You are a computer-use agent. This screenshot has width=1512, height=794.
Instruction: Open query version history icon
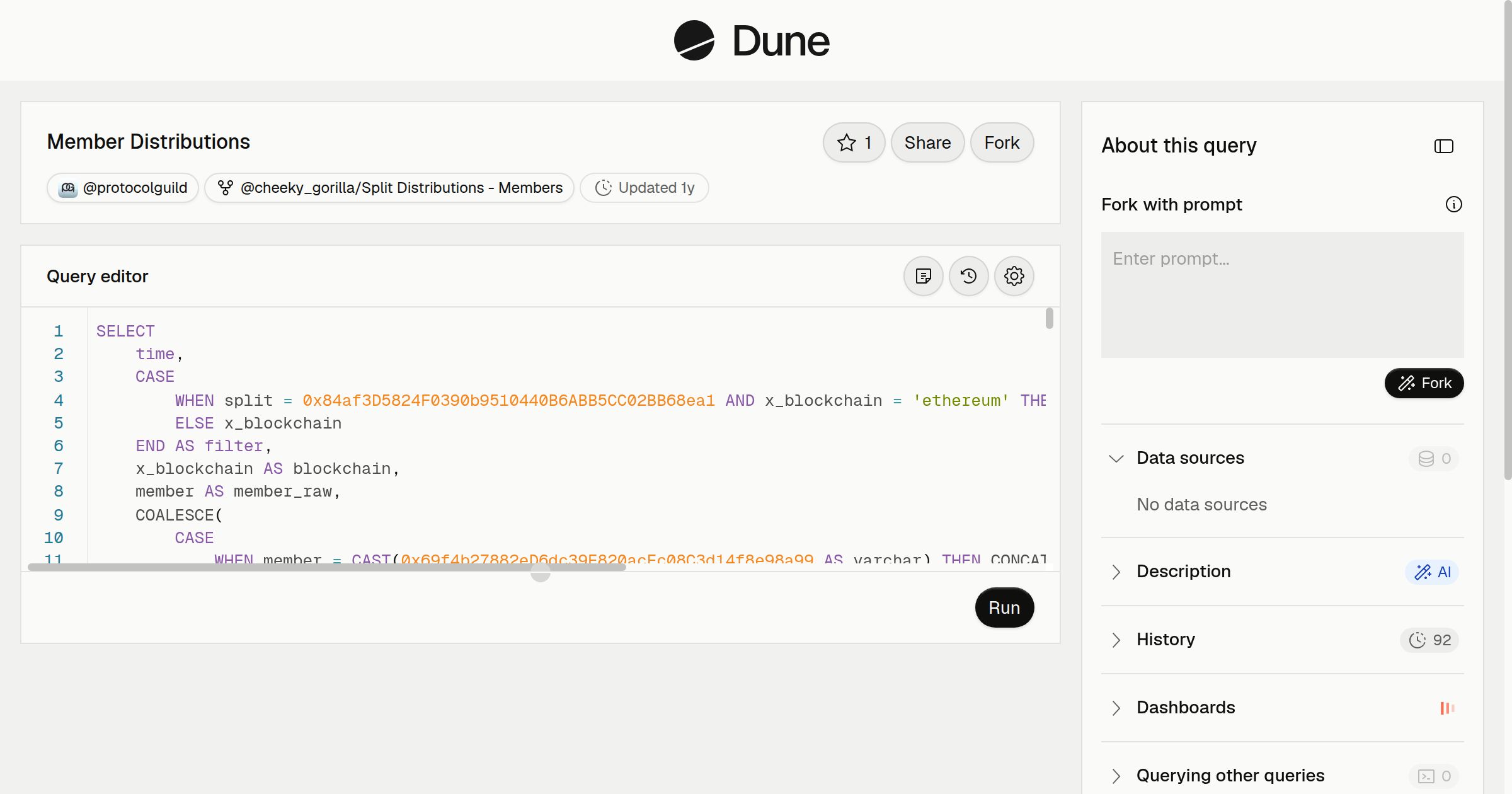pyautogui.click(x=969, y=276)
